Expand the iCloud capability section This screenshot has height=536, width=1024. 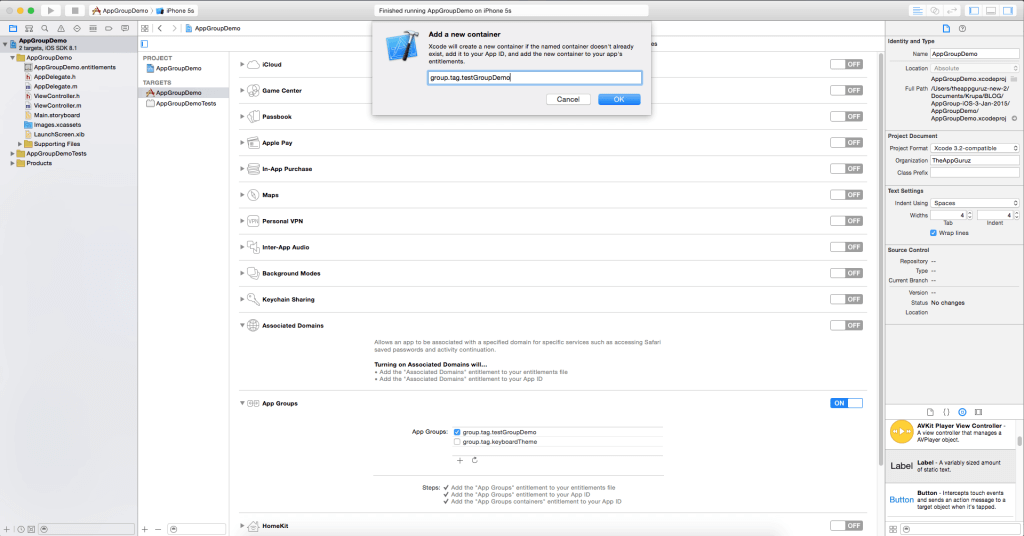[242, 64]
